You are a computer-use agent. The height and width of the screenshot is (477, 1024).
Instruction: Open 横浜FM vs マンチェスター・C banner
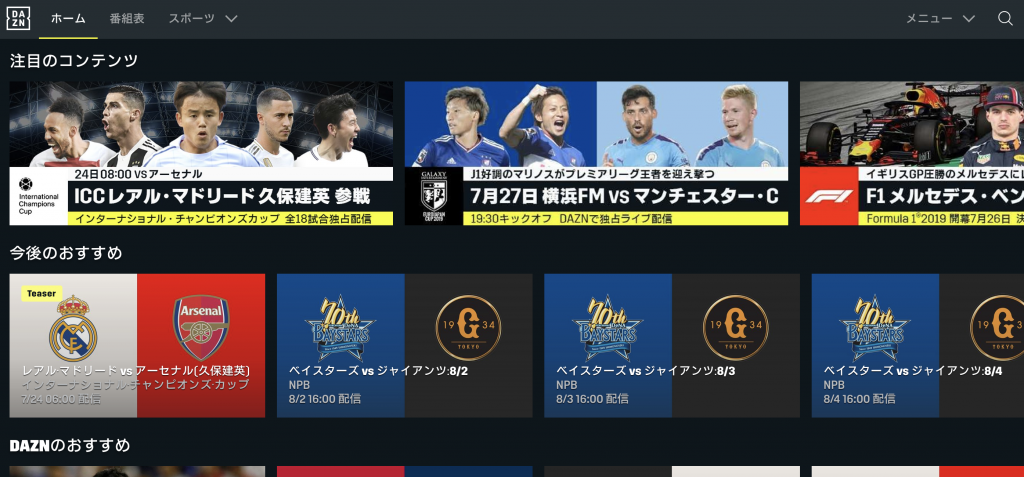pos(596,154)
